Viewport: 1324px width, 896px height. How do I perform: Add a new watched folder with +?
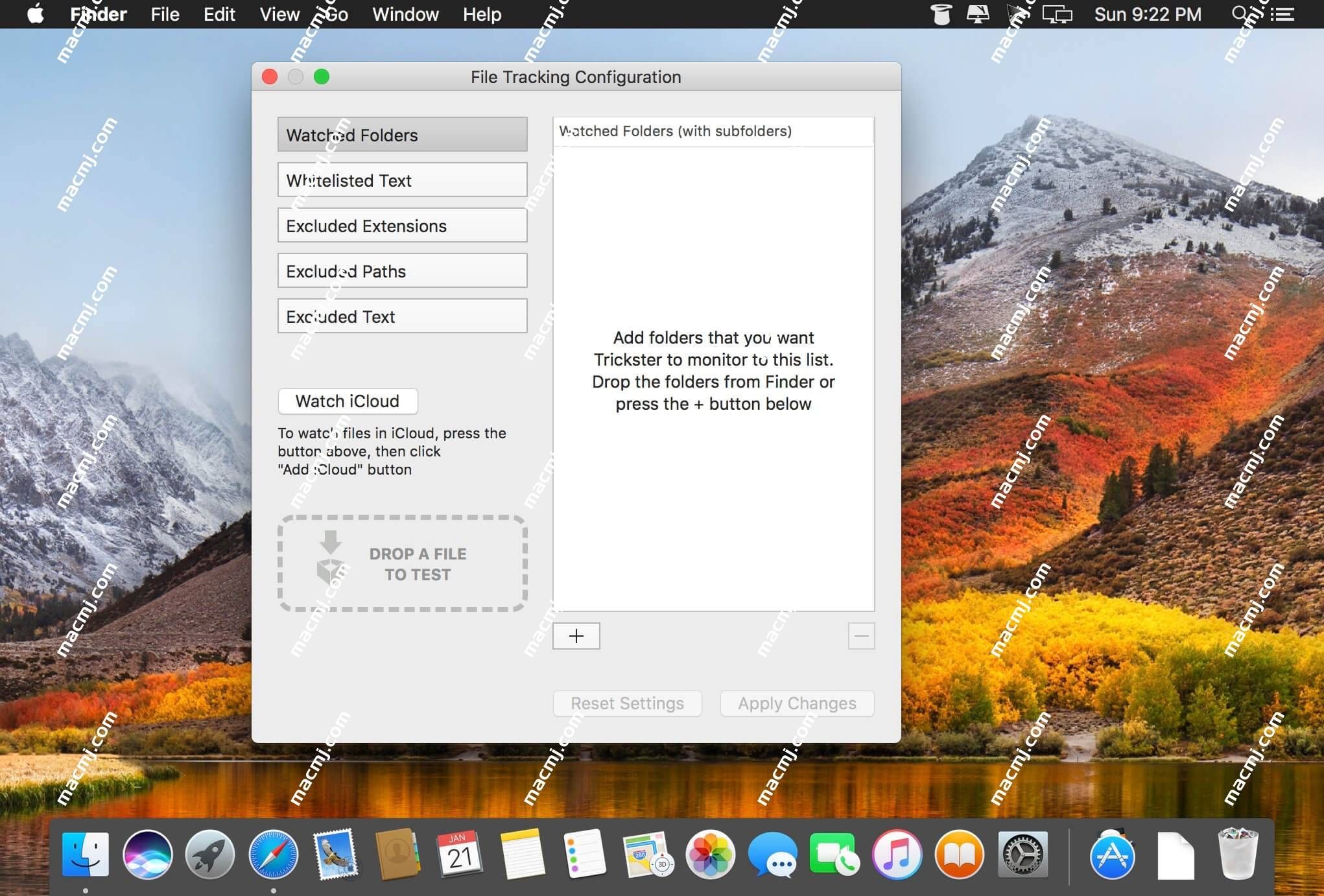coord(576,635)
